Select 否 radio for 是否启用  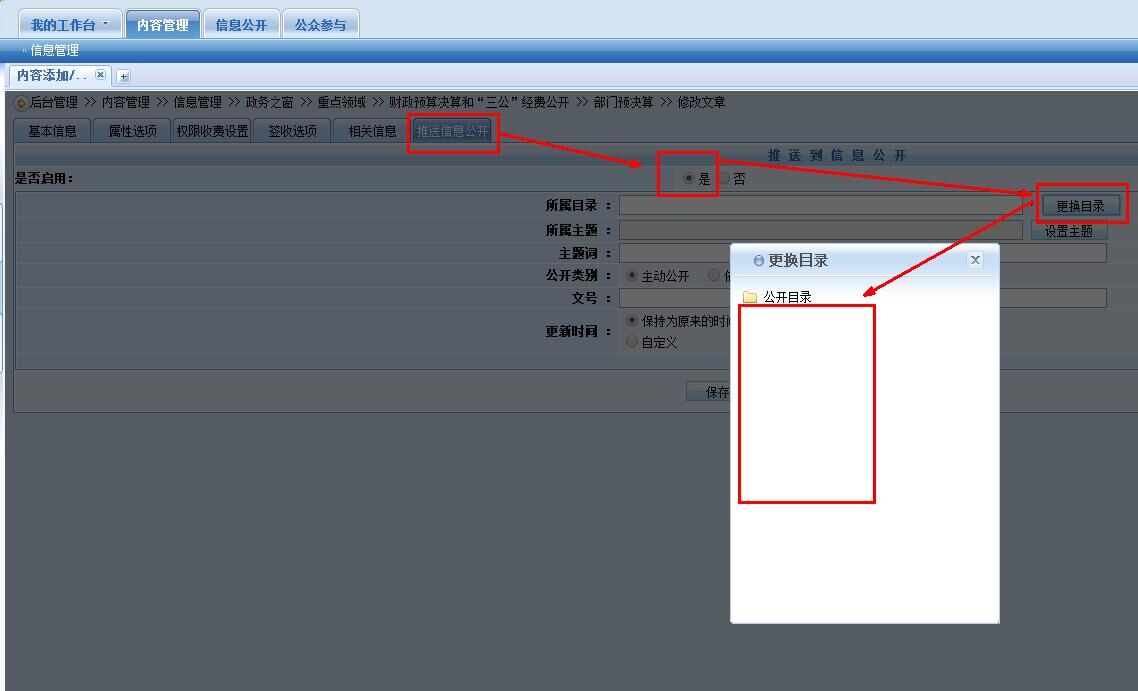tap(724, 178)
